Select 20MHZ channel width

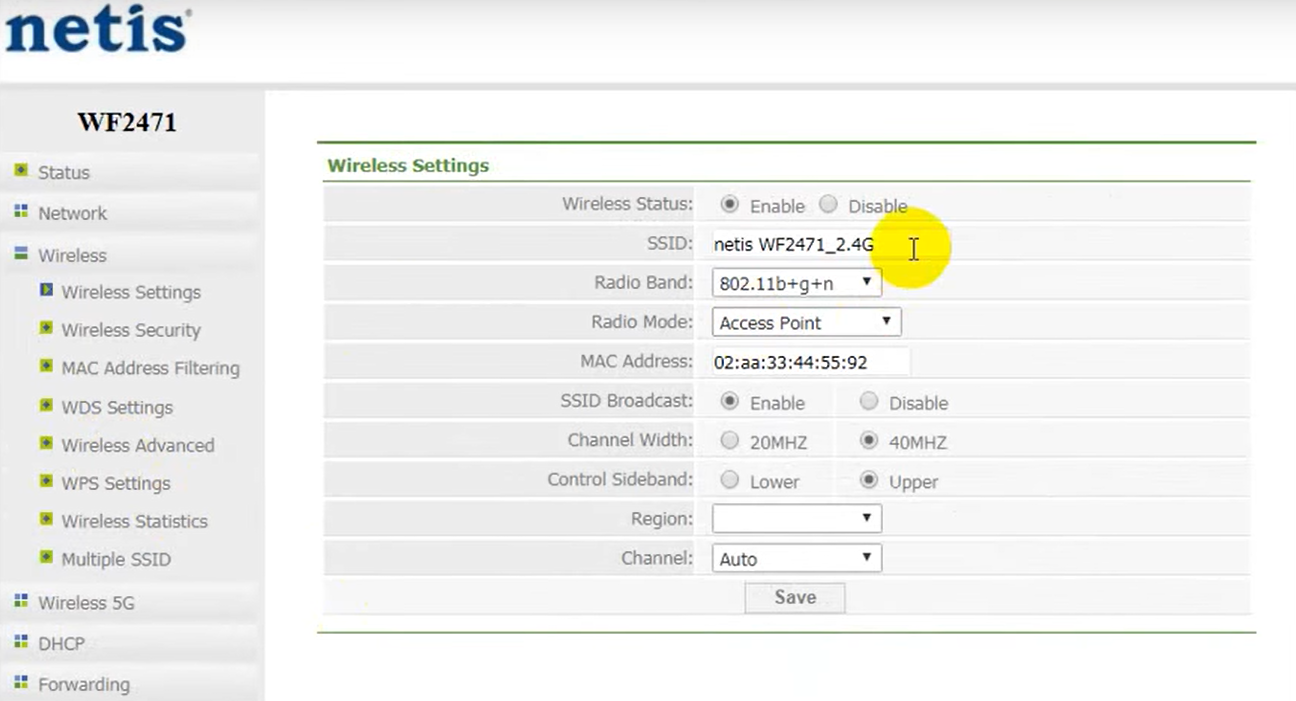click(x=730, y=440)
